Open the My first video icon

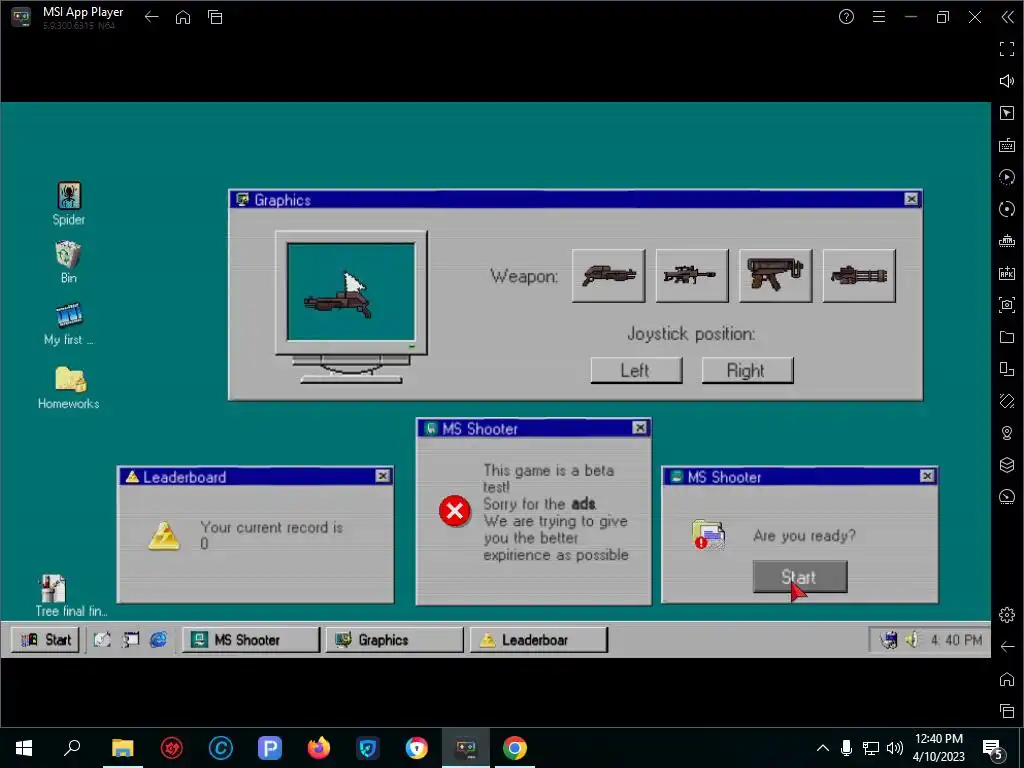pos(69,323)
